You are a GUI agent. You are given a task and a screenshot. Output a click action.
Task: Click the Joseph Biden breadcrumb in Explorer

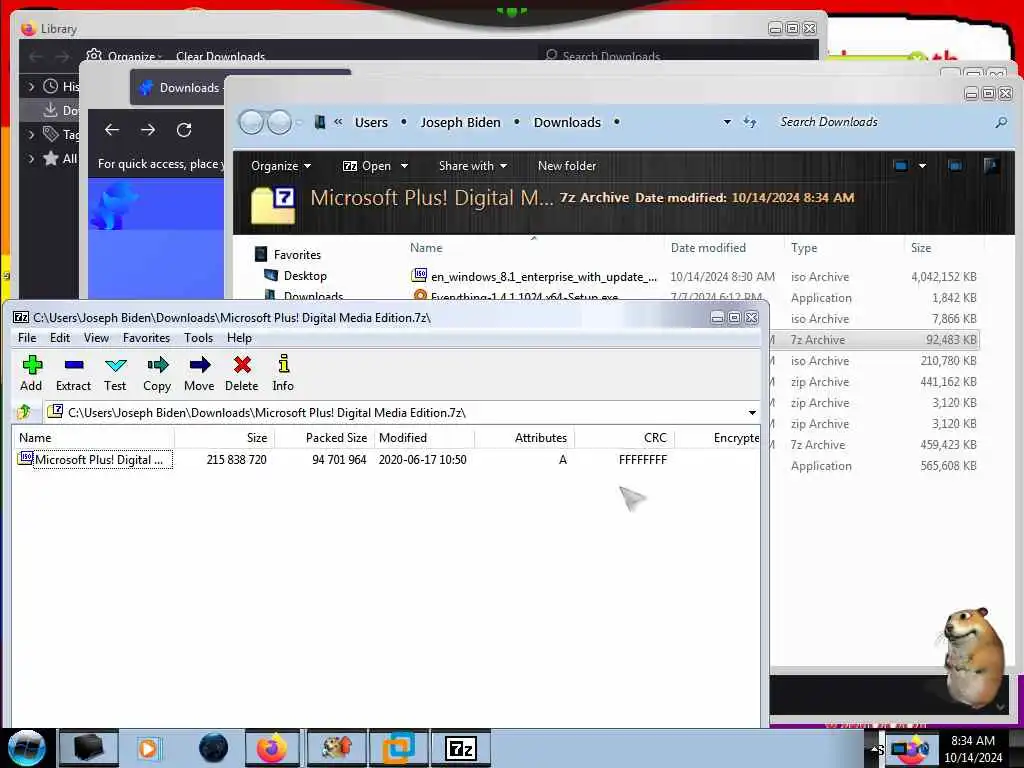tap(460, 122)
